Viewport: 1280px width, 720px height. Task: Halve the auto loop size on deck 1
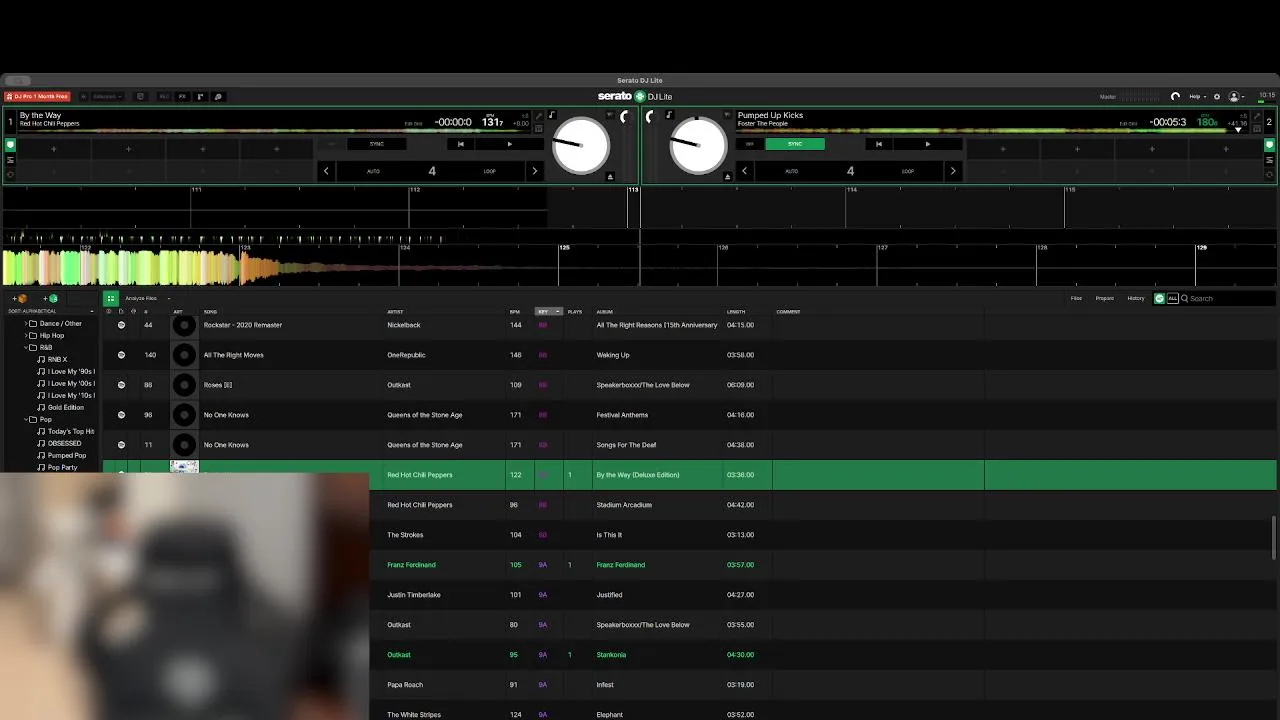coord(326,171)
